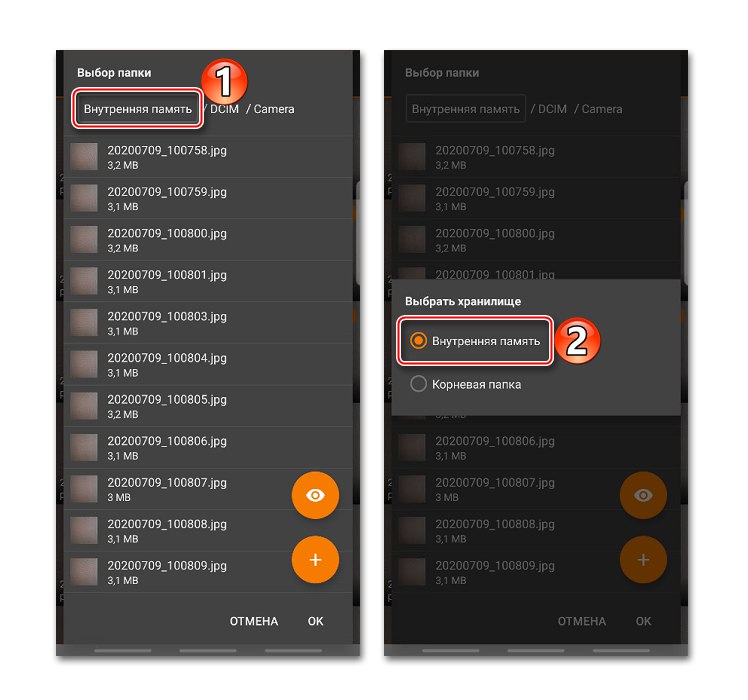The image size is (748, 700).
Task: Go to DCIM folder in left breadcrumb
Action: [x=224, y=109]
